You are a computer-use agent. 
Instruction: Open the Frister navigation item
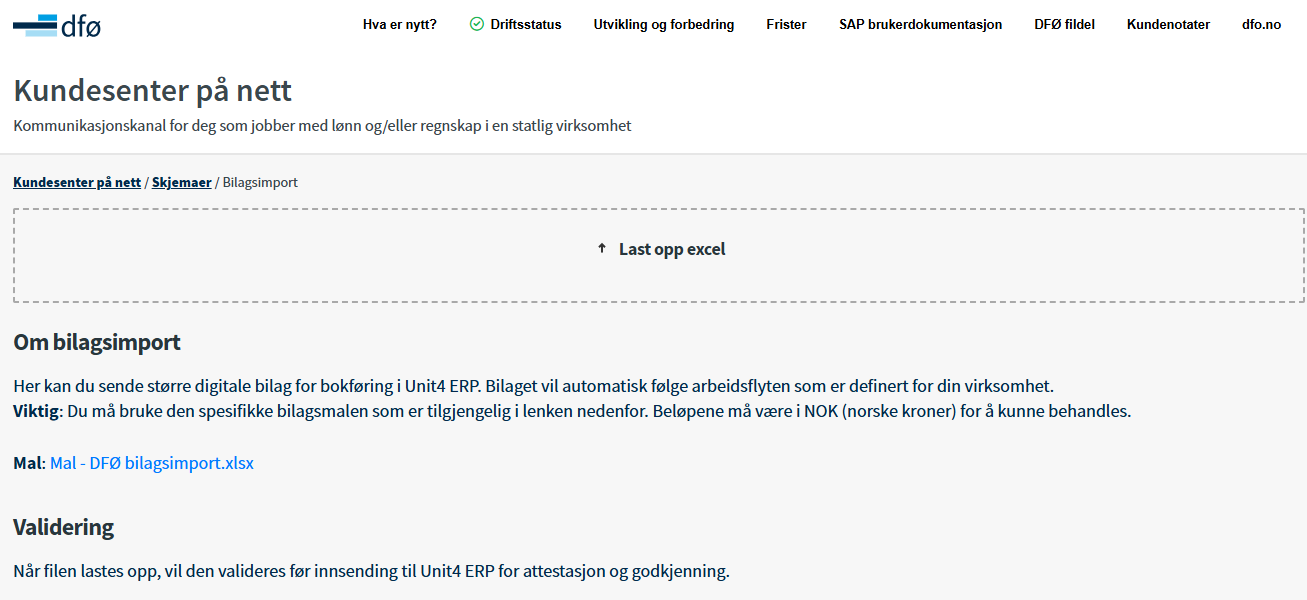pyautogui.click(x=787, y=25)
